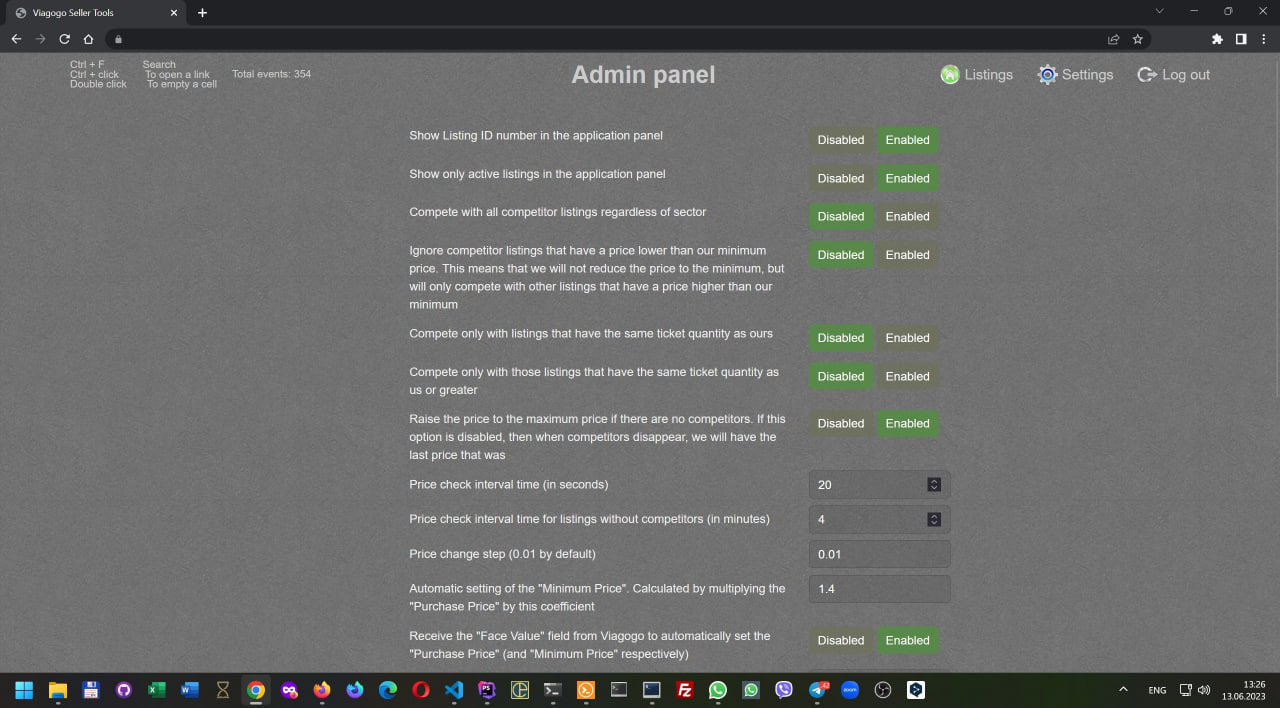Open Telegram from the taskbar
Screen dimensions: 1280x708
coord(818,690)
